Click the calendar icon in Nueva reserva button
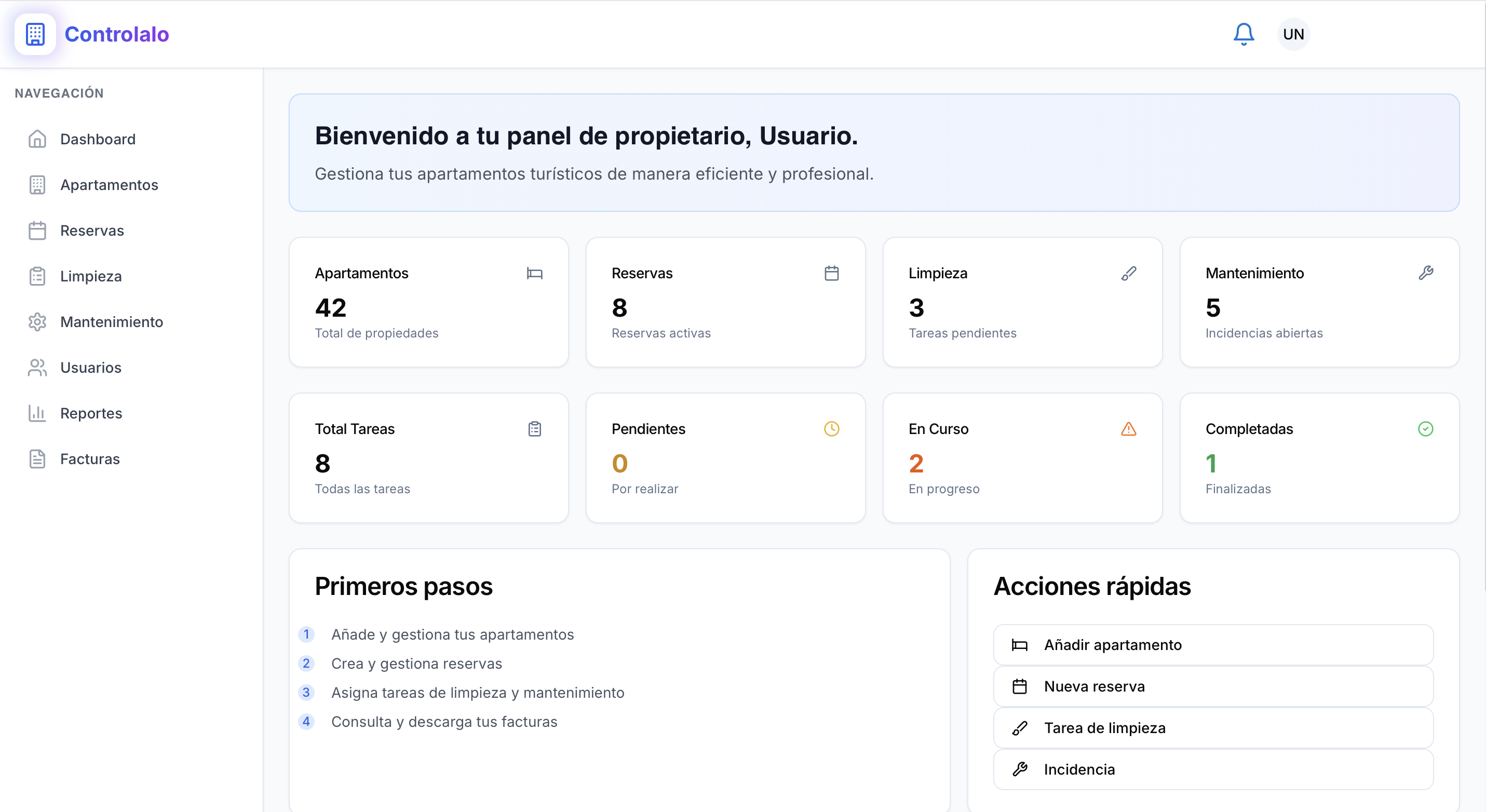 click(1020, 687)
